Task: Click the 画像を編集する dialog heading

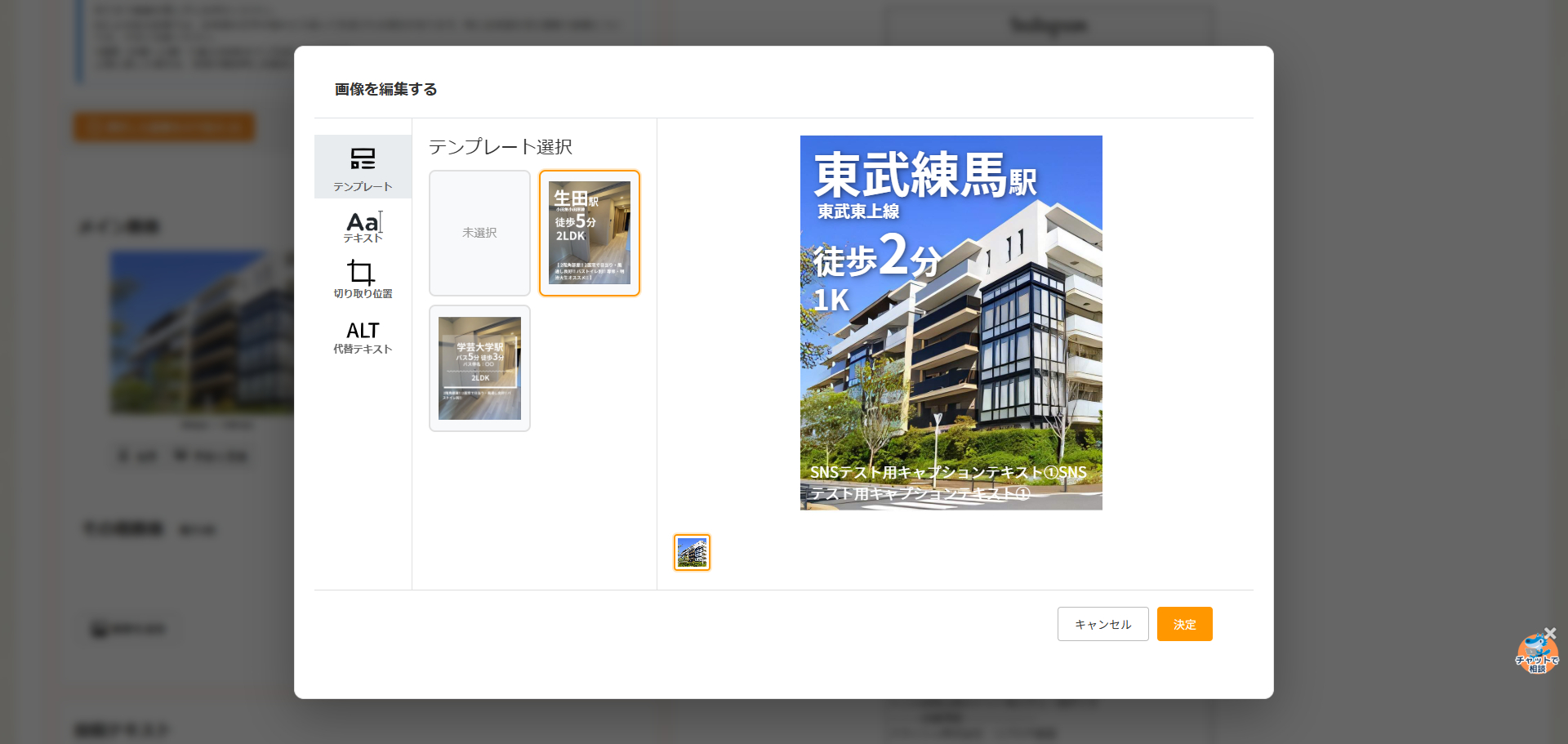Action: click(x=383, y=90)
